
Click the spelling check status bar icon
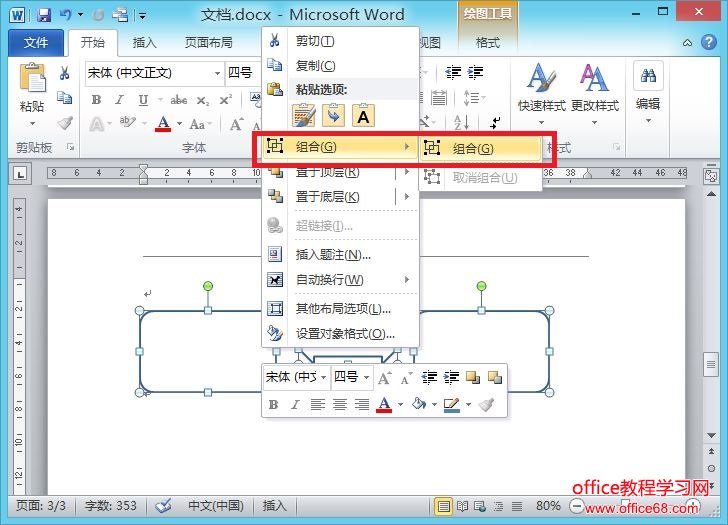click(x=163, y=506)
